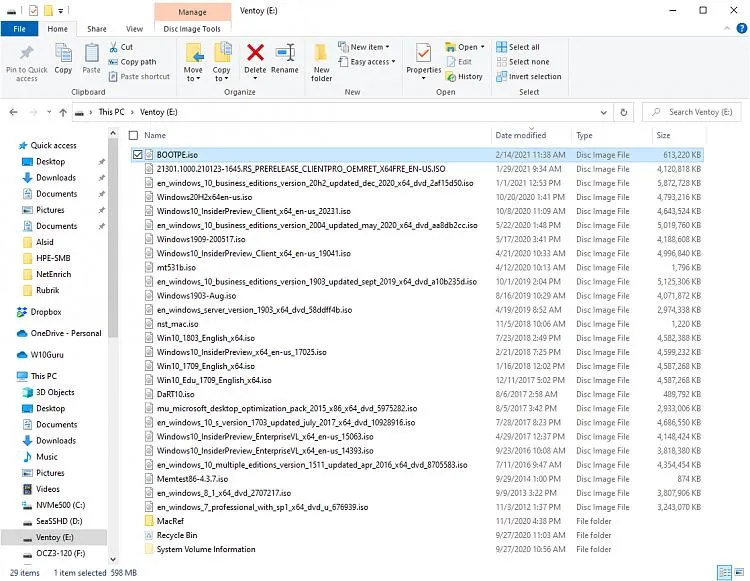This screenshot has width=750, height=581.
Task: Switch to the Home ribbon tab
Action: coord(57,29)
